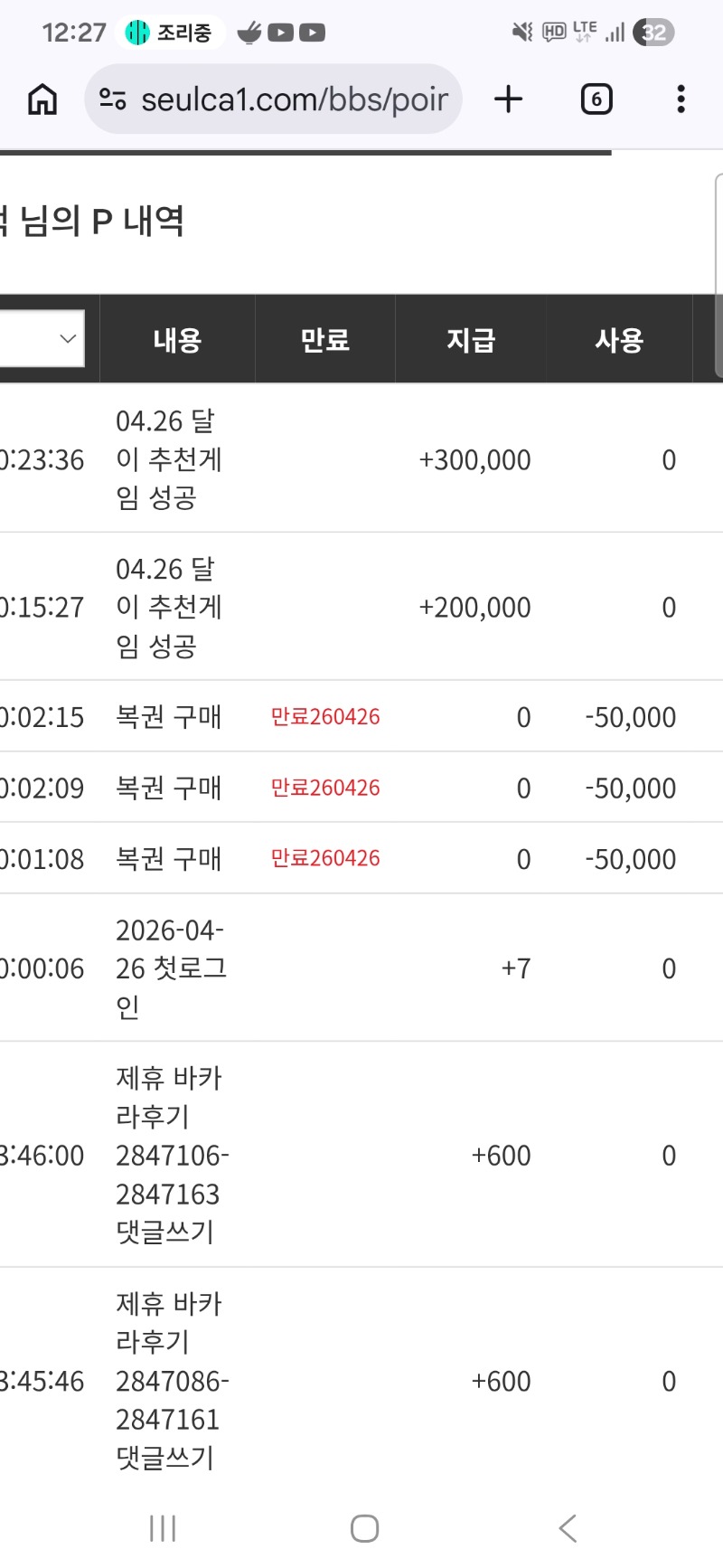The image size is (723, 1568).
Task: Open the tab switcher showing 6 tabs
Action: point(596,99)
